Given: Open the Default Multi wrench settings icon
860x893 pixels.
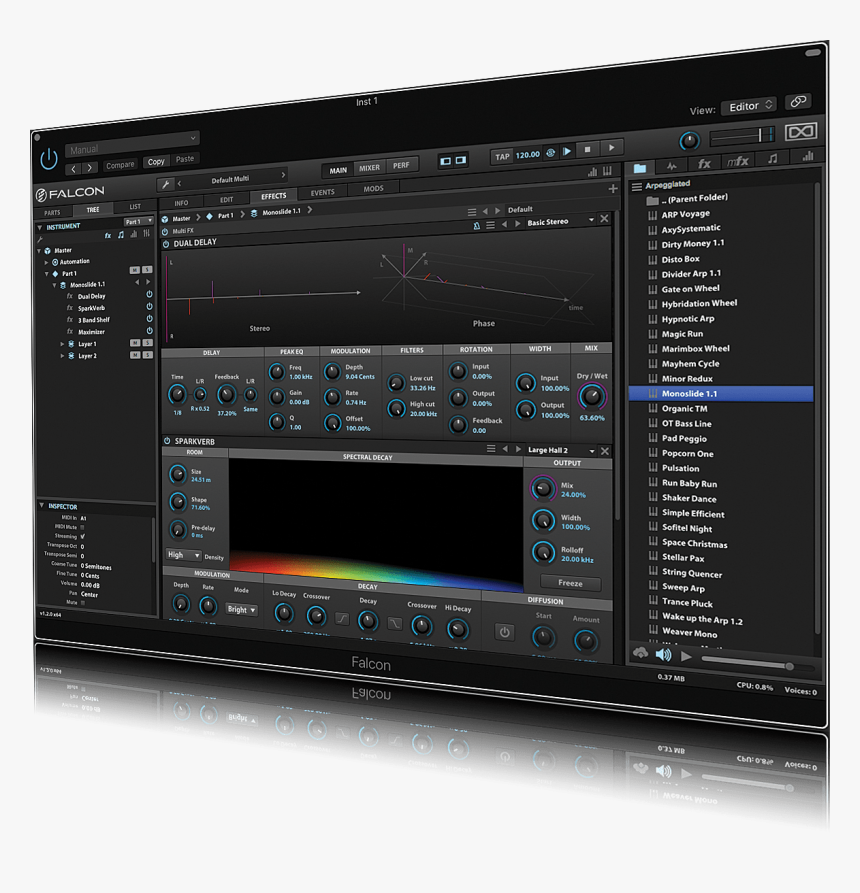Looking at the screenshot, I should 166,184.
